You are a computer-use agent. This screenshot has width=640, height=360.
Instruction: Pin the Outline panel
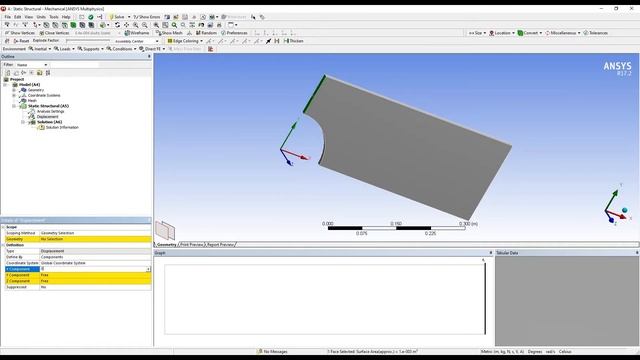[x=149, y=56]
